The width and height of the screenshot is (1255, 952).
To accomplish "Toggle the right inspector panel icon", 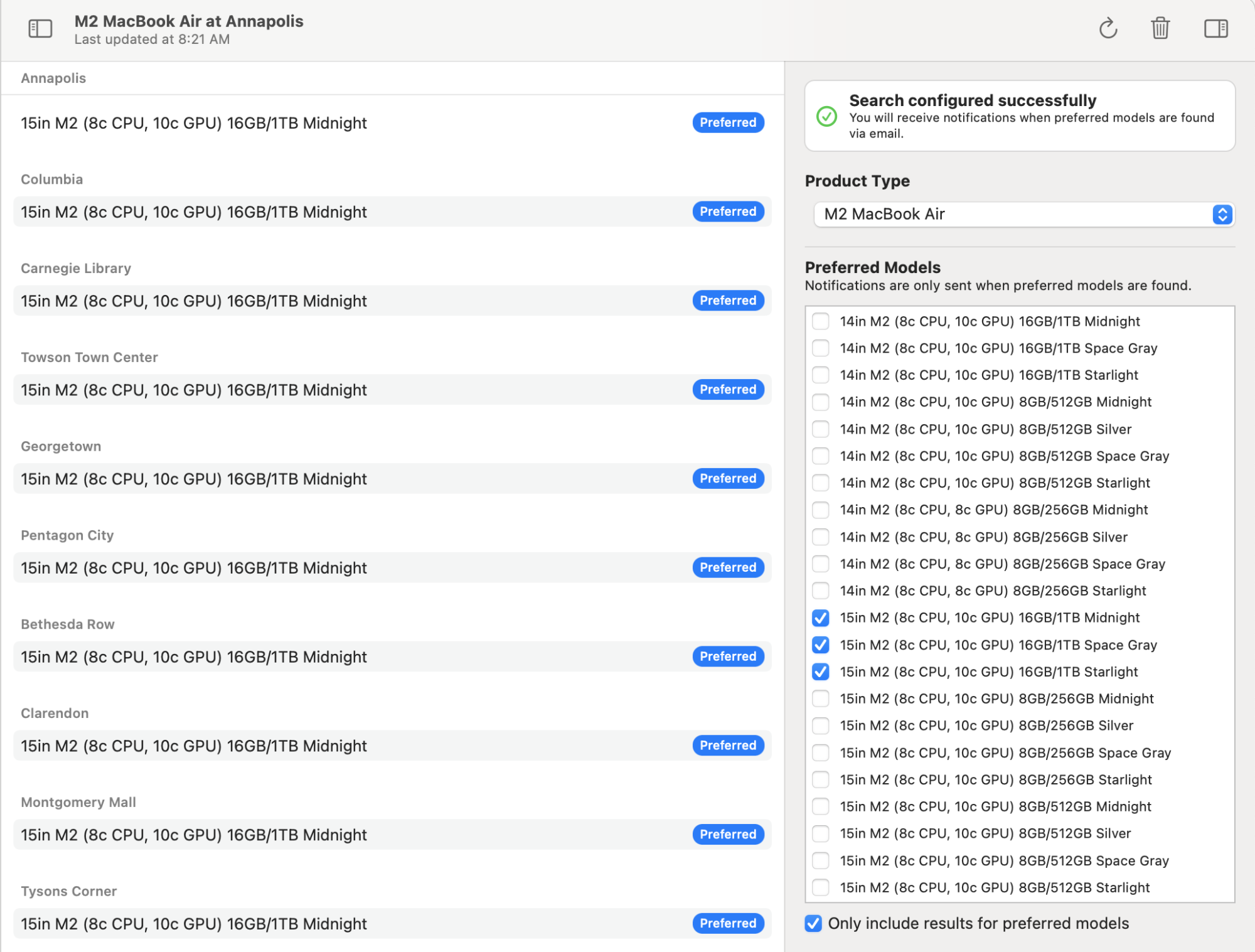I will pyautogui.click(x=1215, y=29).
